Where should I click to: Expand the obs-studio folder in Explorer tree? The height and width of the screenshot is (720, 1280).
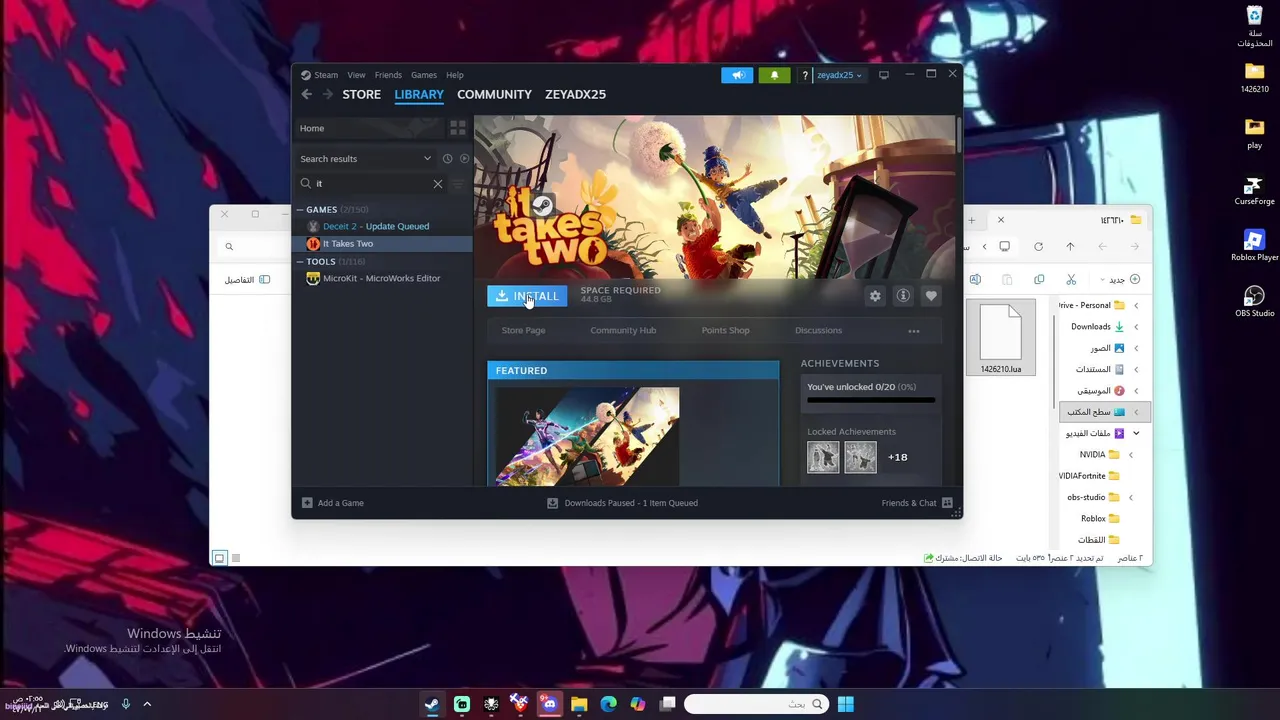point(1131,498)
